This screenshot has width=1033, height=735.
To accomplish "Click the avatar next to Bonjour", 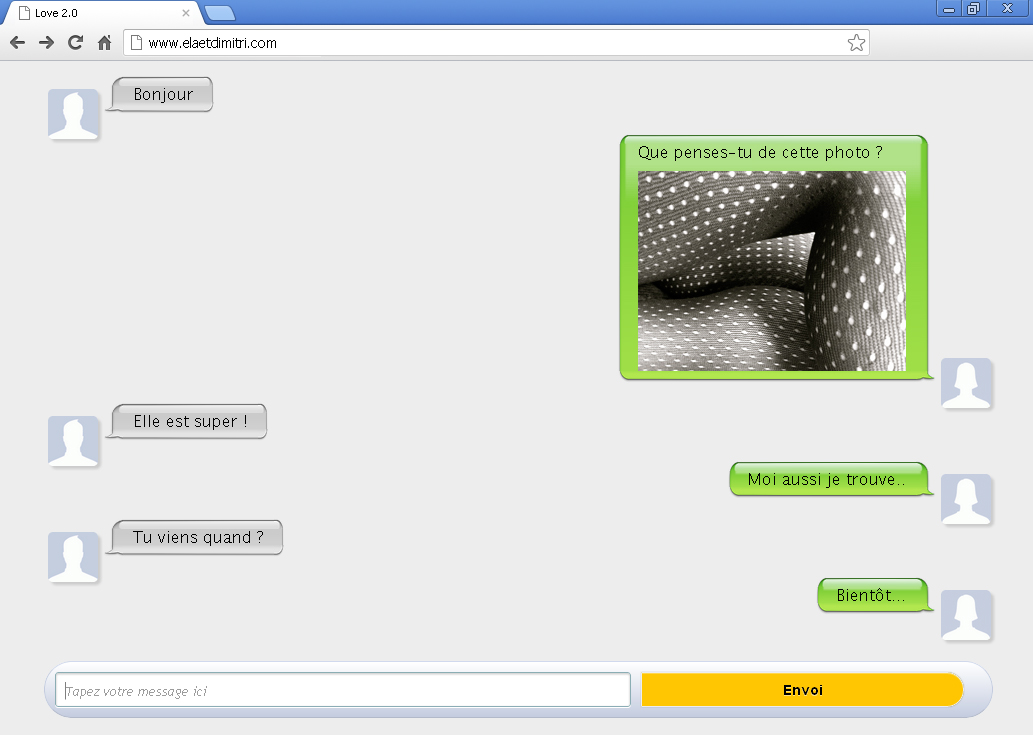I will pyautogui.click(x=73, y=114).
